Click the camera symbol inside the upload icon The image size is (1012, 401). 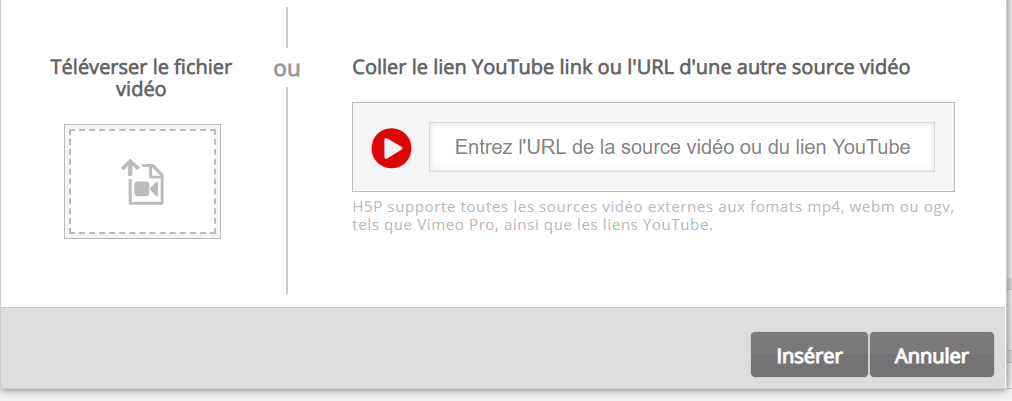pyautogui.click(x=147, y=189)
